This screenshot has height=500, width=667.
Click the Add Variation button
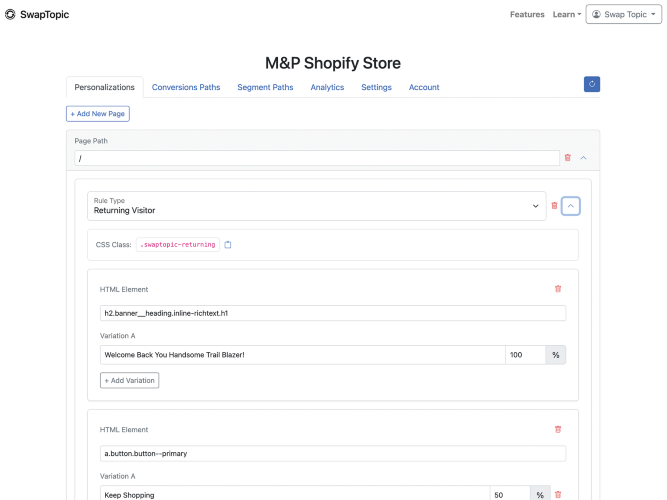click(x=129, y=380)
